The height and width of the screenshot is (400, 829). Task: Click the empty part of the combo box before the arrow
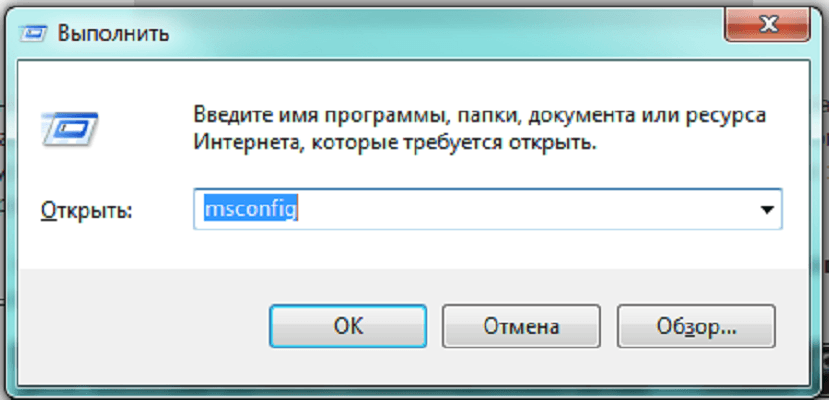(x=523, y=210)
